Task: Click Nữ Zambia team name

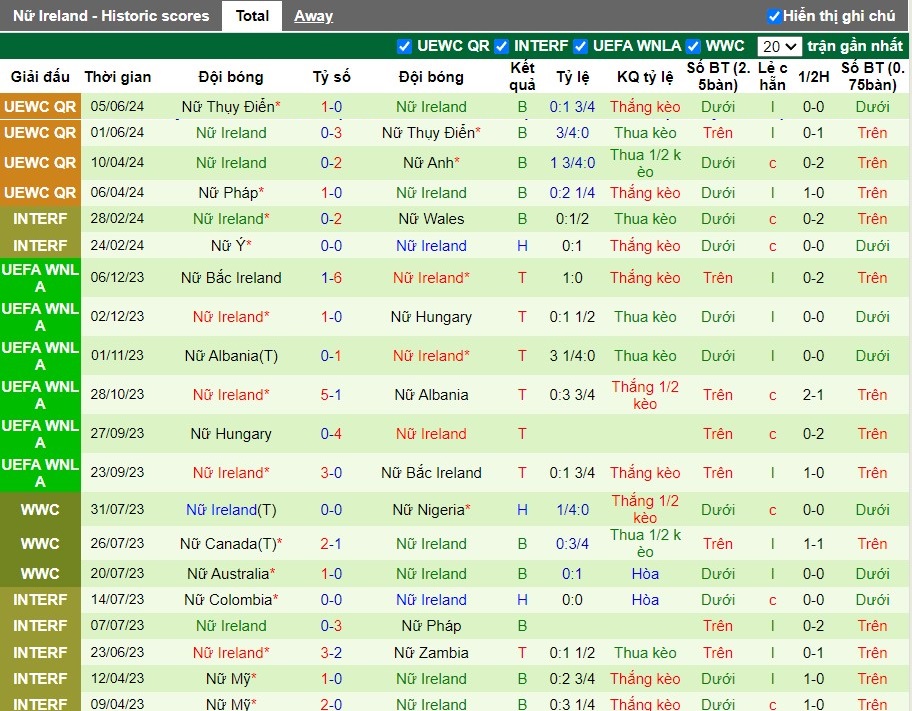Action: click(432, 652)
